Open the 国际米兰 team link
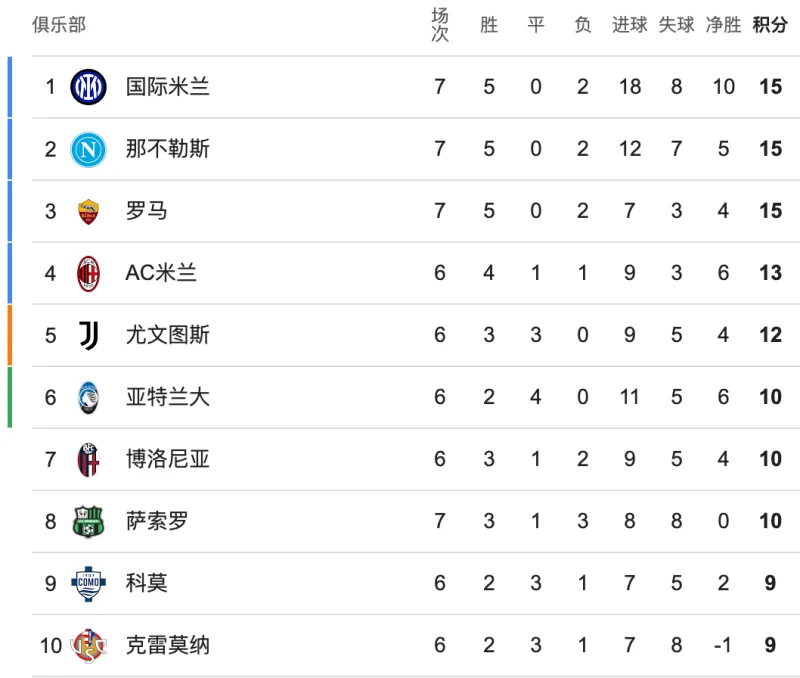The image size is (800, 678). [167, 87]
